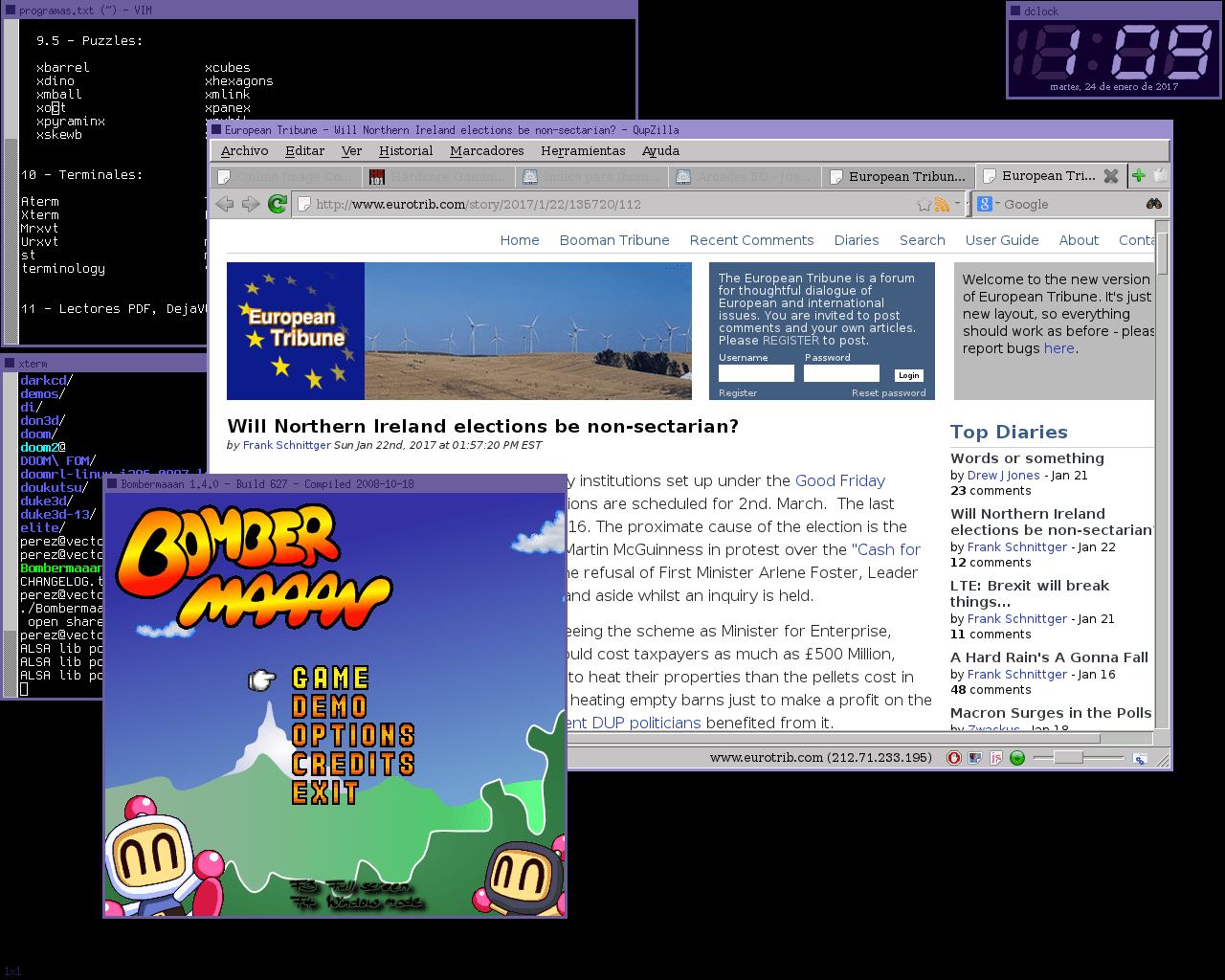
Task: Click the Login button on European Tribune
Action: [x=908, y=375]
